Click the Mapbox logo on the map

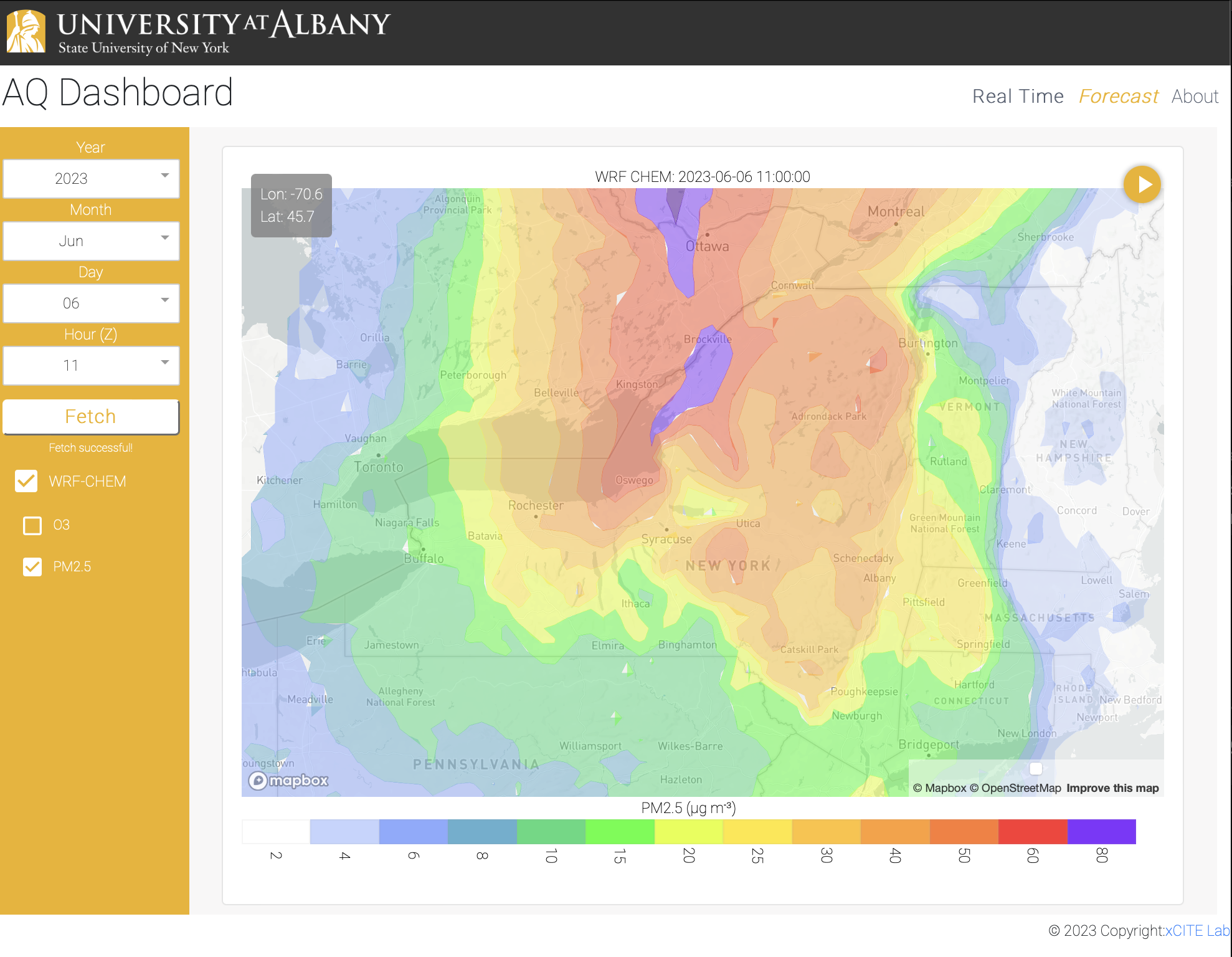[288, 781]
